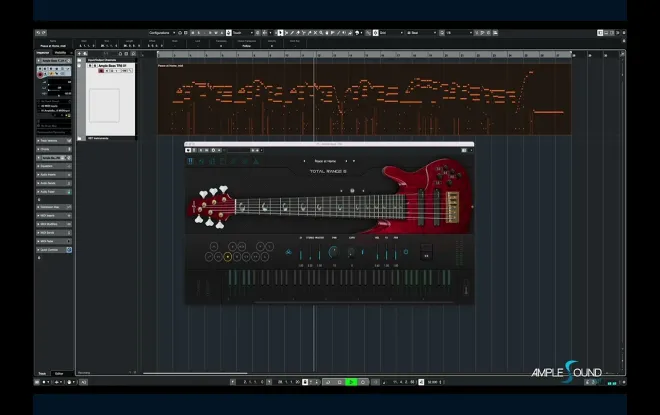Viewport: 660px width, 415px height.
Task: Mute the Ample Bass track in the track list
Action: pos(90,66)
